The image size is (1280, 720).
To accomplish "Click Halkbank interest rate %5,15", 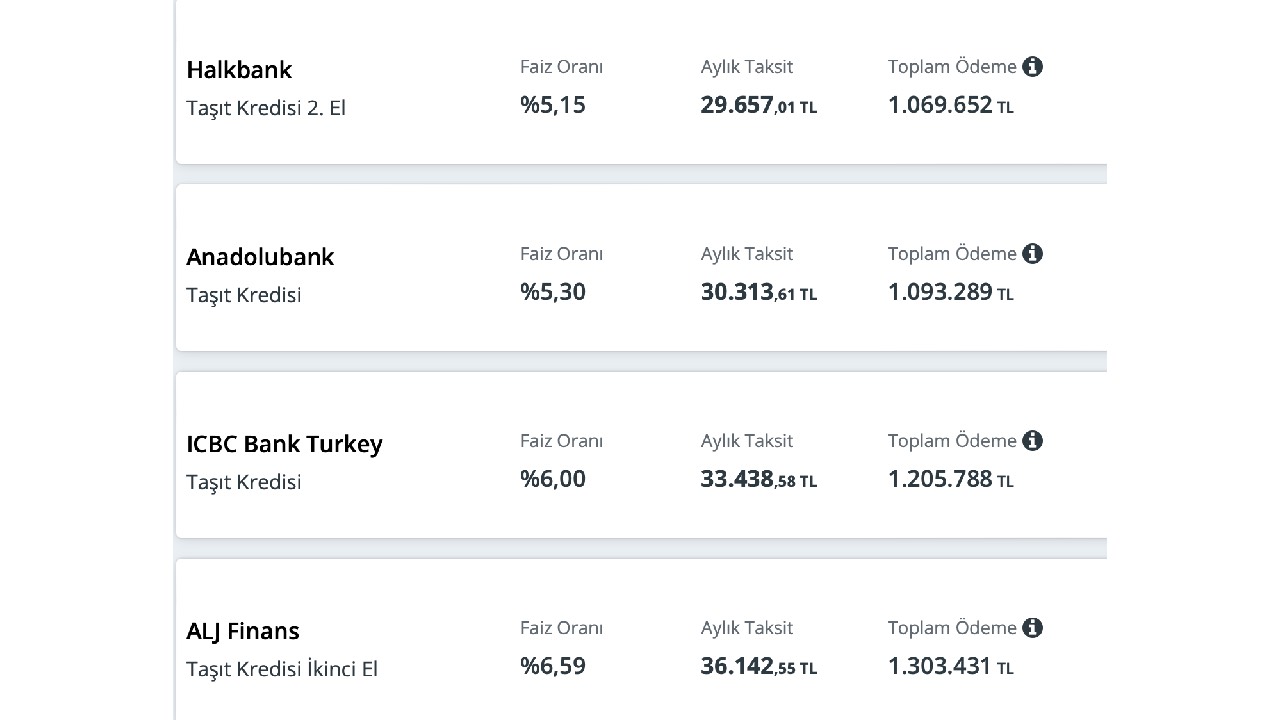I will [553, 105].
